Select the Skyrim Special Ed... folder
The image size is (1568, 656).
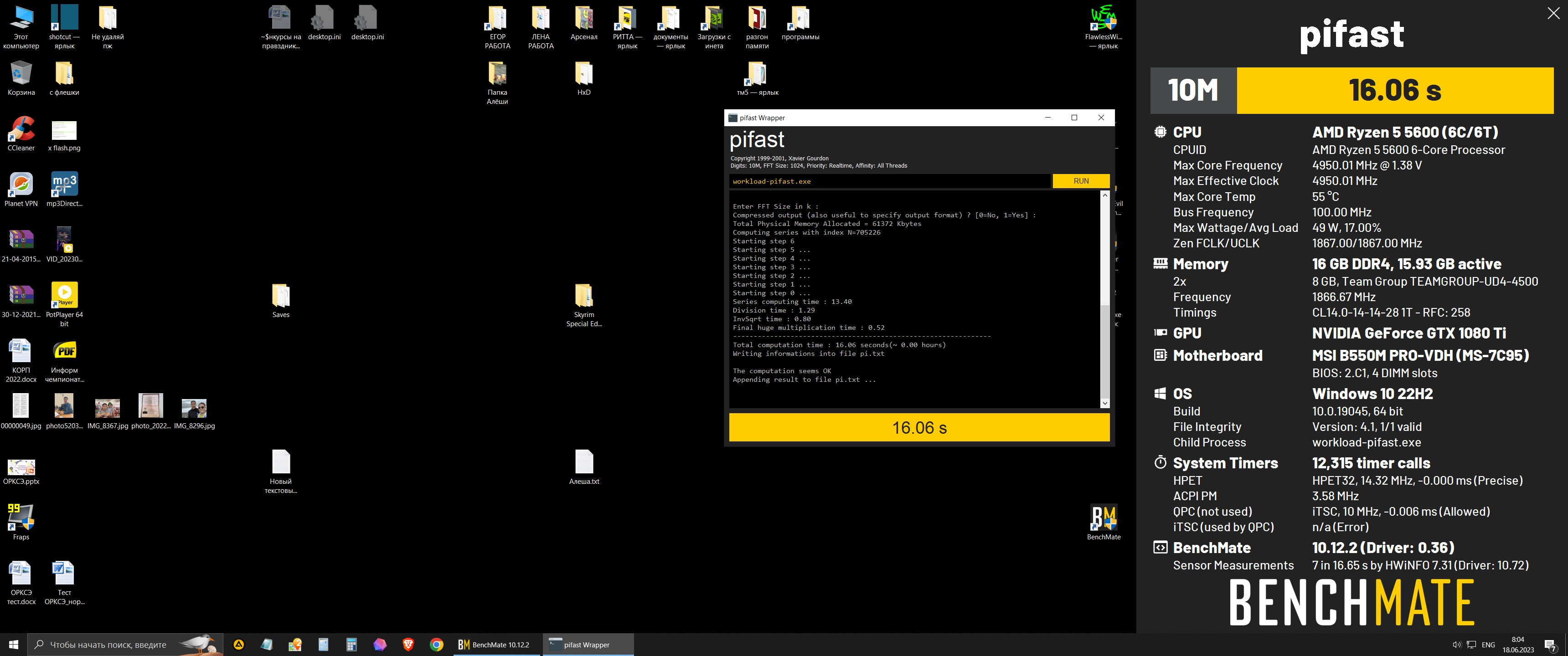click(584, 305)
